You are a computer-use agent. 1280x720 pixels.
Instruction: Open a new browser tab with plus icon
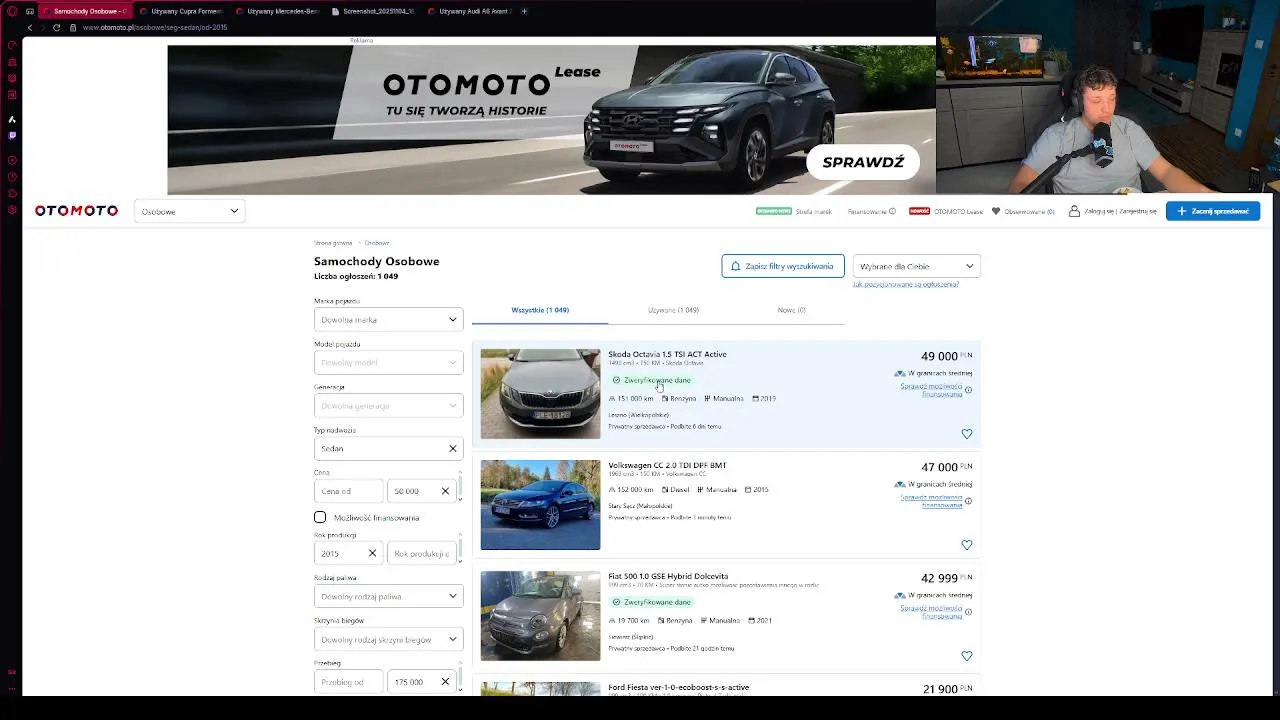point(525,11)
